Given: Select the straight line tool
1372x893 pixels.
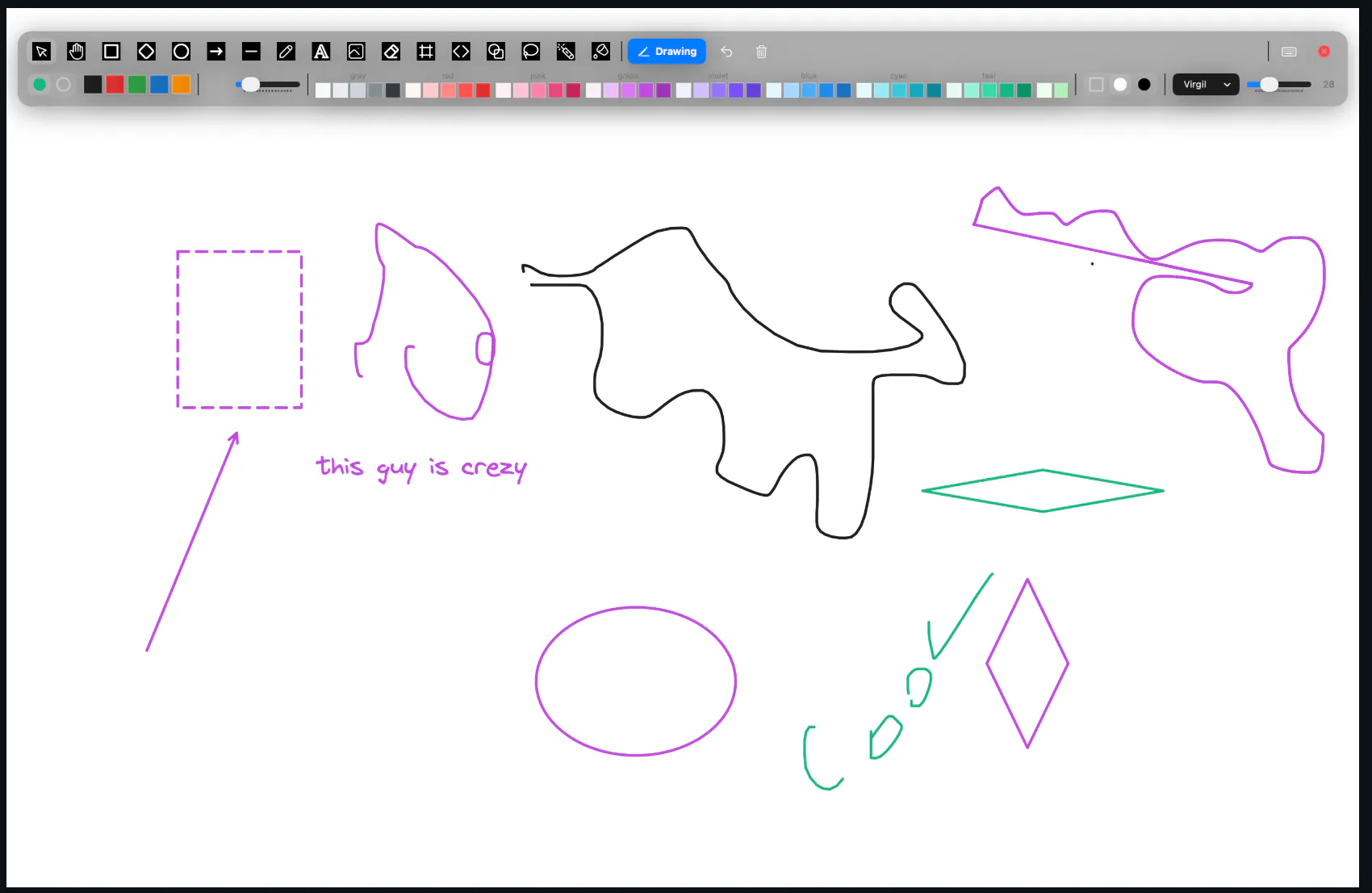Looking at the screenshot, I should [251, 52].
